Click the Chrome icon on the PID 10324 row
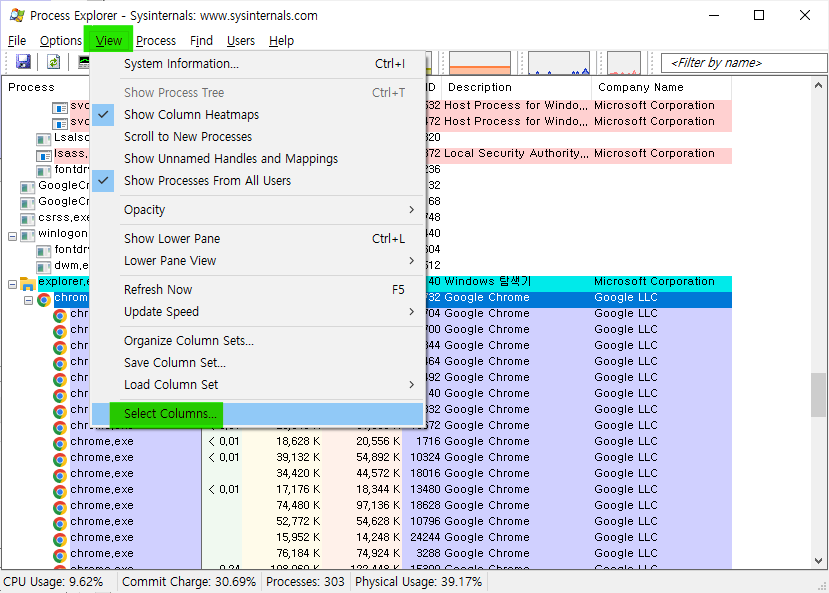829x593 pixels. [x=60, y=460]
